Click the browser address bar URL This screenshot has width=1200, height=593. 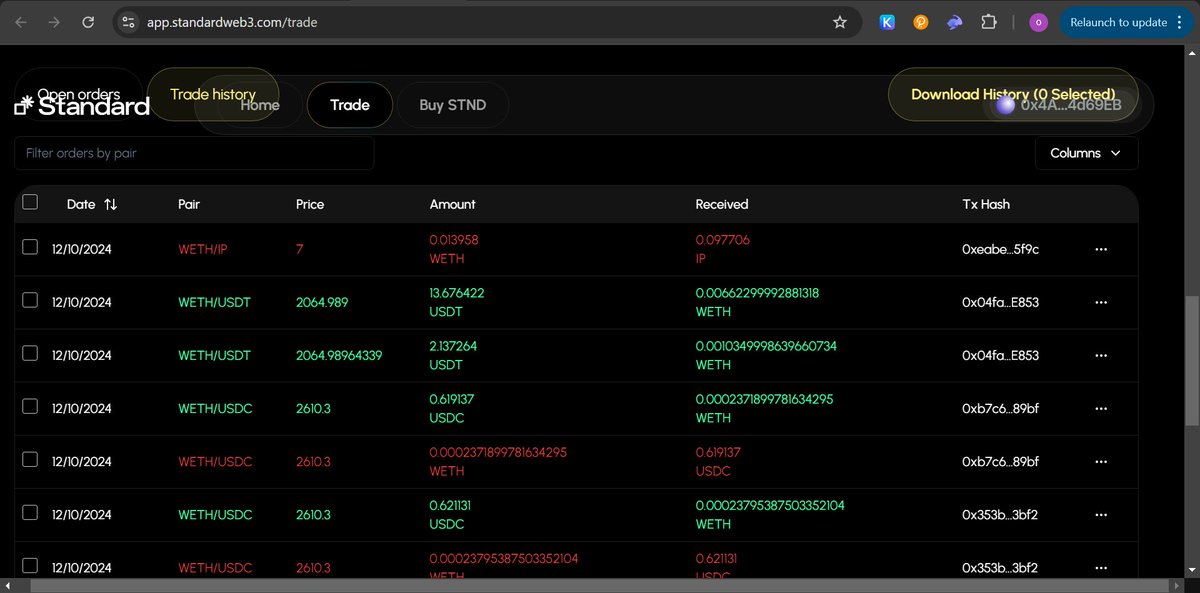tap(232, 22)
